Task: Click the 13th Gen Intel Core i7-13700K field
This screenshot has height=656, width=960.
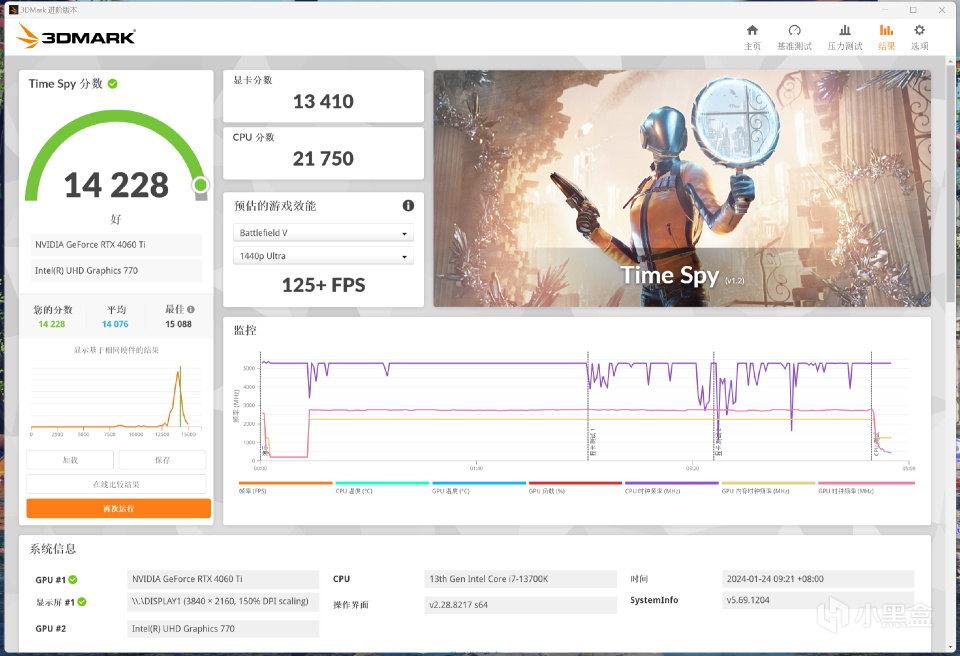Action: pos(520,579)
